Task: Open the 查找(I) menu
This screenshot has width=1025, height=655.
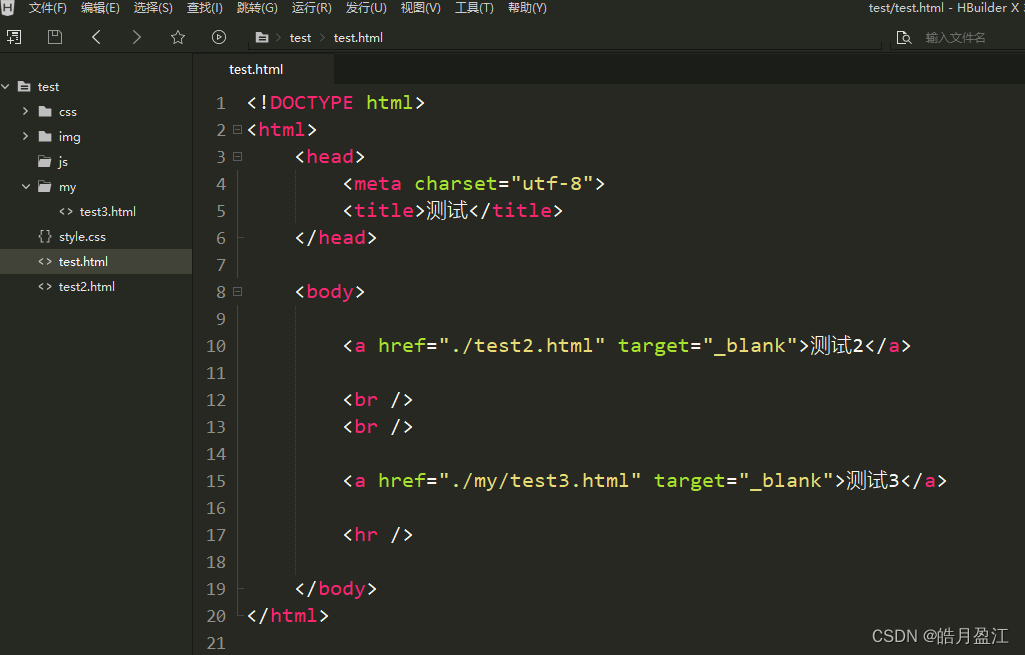Action: pos(205,8)
